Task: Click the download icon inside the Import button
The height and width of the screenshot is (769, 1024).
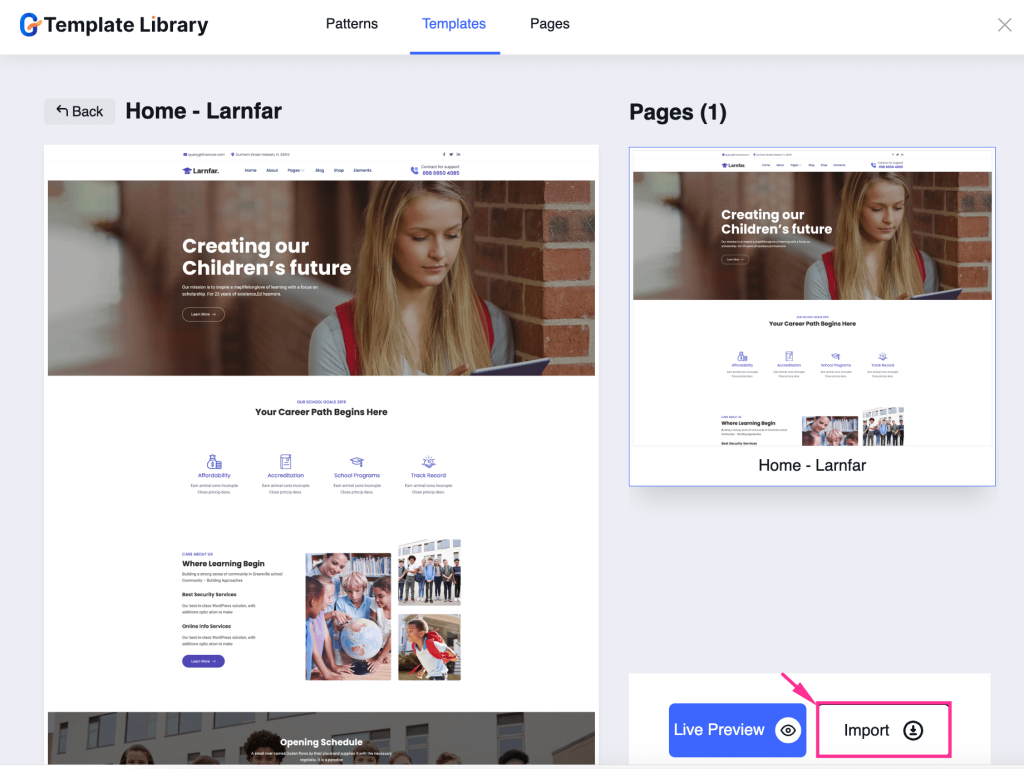Action: click(x=914, y=730)
